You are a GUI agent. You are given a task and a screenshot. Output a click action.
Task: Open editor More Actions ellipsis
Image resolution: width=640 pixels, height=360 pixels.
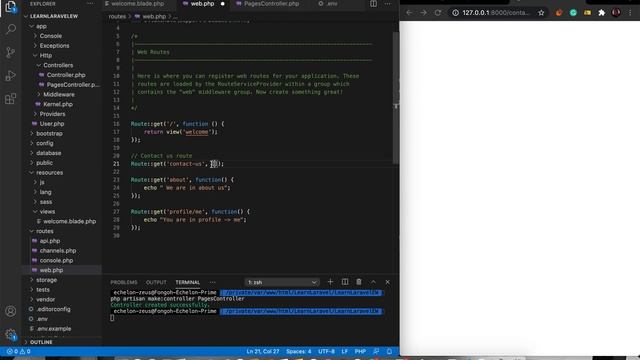point(387,4)
